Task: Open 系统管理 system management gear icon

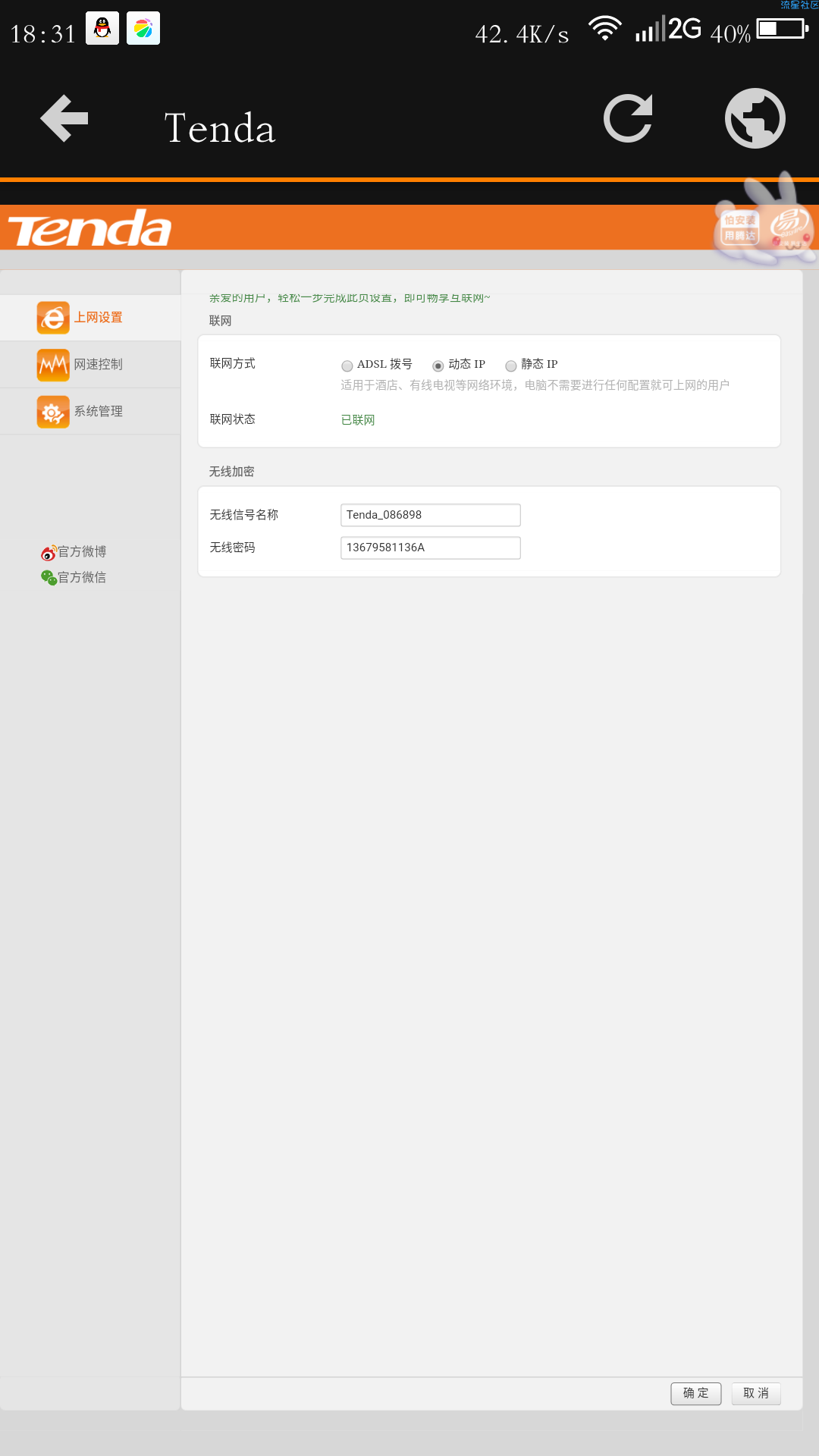Action: click(53, 412)
